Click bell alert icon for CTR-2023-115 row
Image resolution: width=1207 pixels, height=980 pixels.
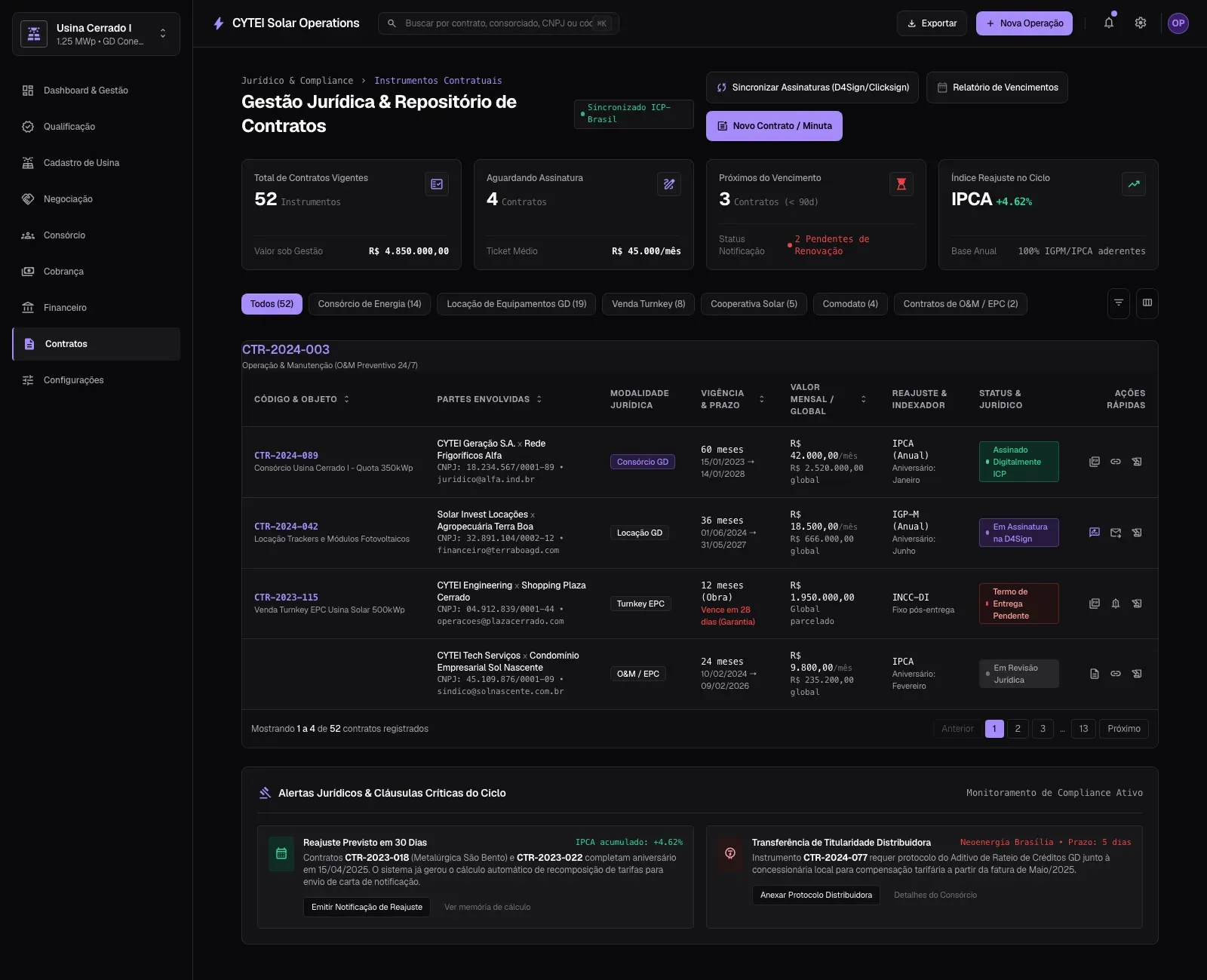(1116, 604)
